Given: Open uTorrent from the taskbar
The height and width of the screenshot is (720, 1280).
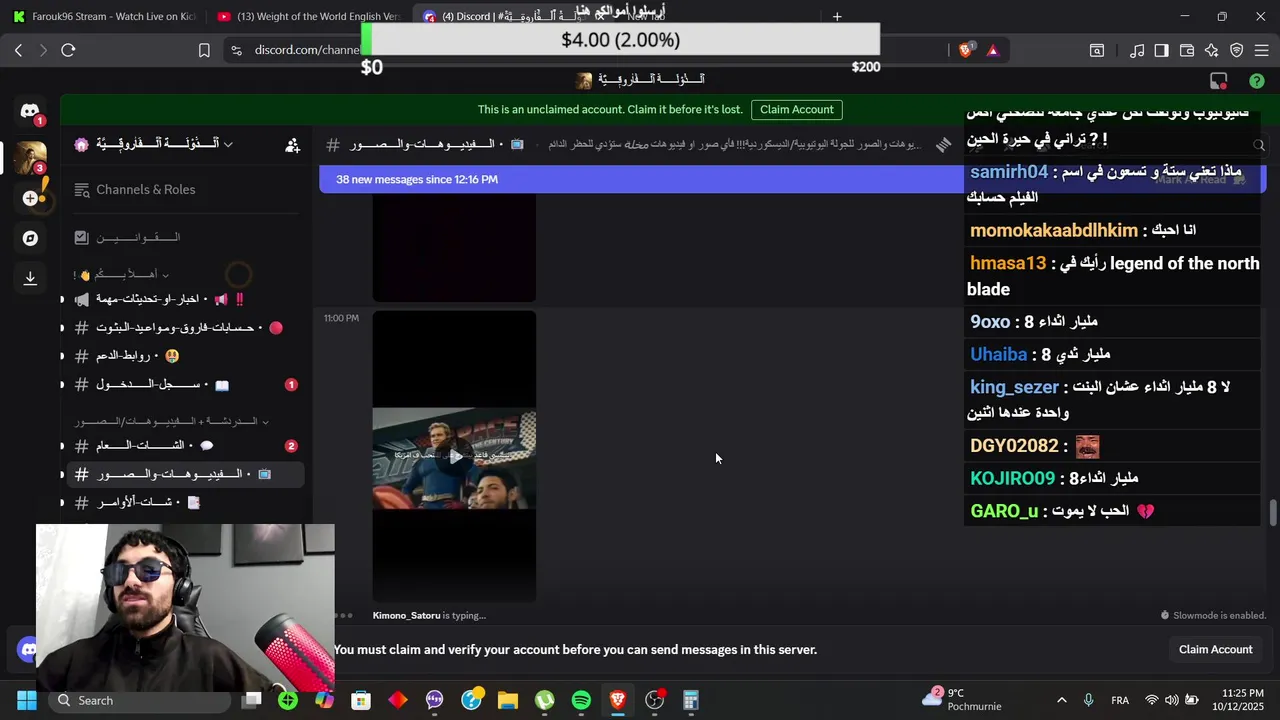Looking at the screenshot, I should point(544,700).
